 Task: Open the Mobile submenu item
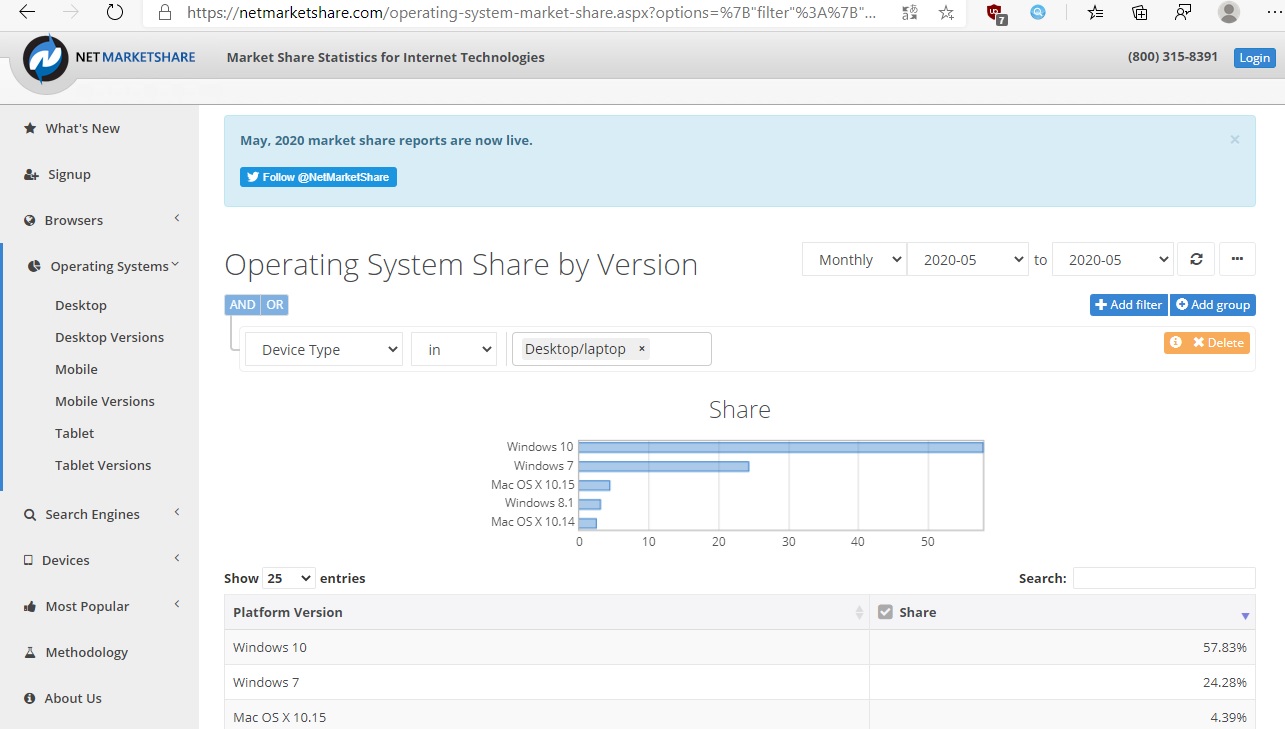(76, 369)
